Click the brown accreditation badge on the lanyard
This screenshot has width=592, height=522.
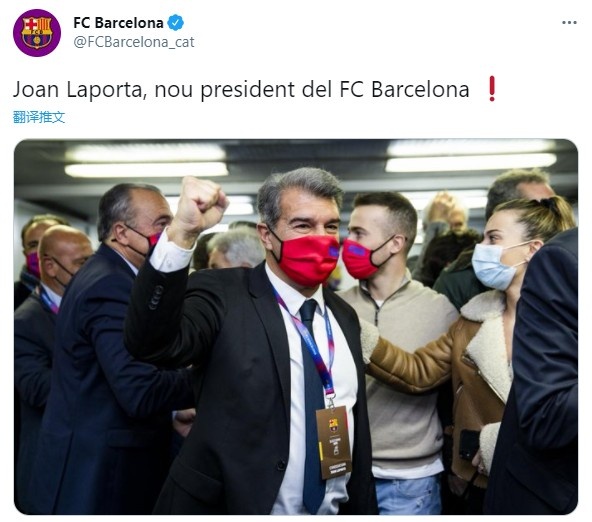(334, 442)
